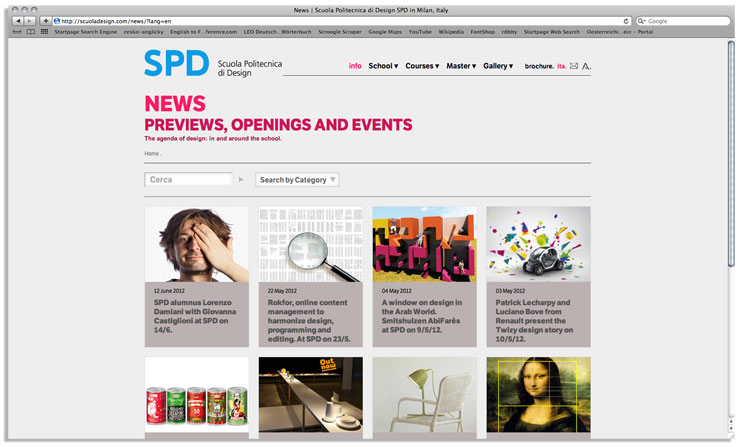The width and height of the screenshot is (740, 447).
Task: Switch language with the ita. link
Action: (x=561, y=66)
